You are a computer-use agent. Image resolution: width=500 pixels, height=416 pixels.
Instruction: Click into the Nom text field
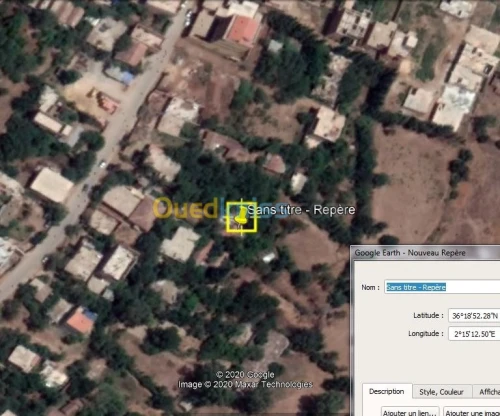442,287
